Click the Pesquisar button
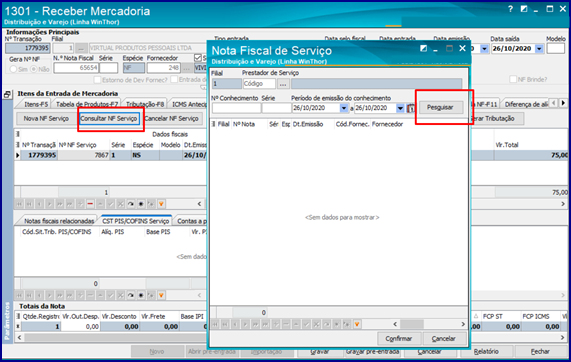571x362 pixels. point(440,107)
